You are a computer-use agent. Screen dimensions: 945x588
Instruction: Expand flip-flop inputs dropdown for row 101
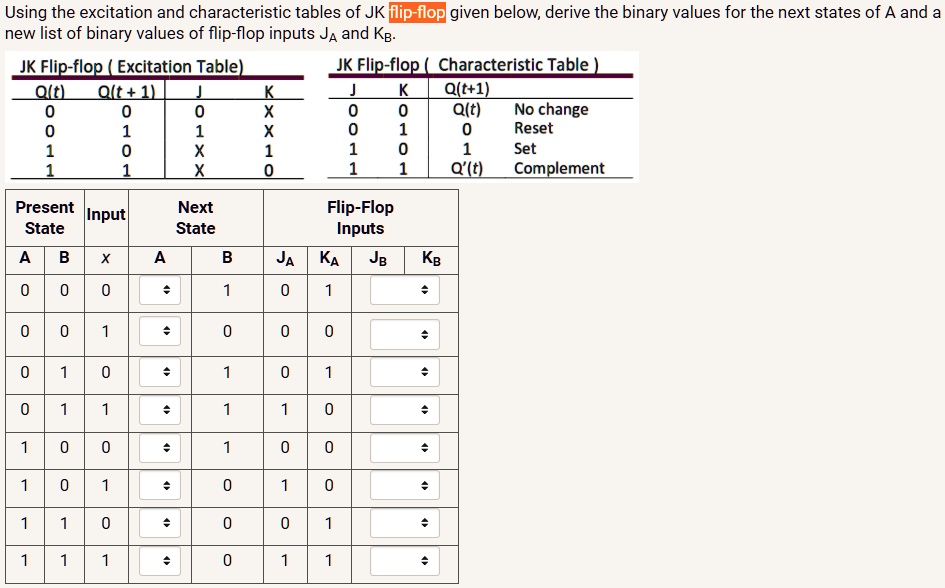(x=405, y=486)
